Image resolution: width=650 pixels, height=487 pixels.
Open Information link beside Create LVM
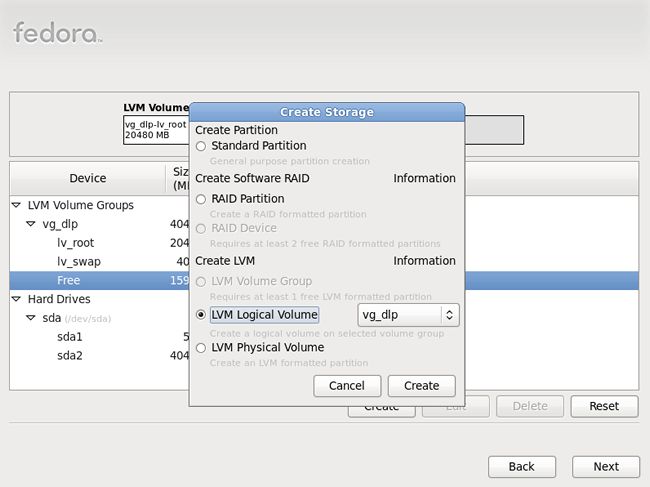click(424, 261)
